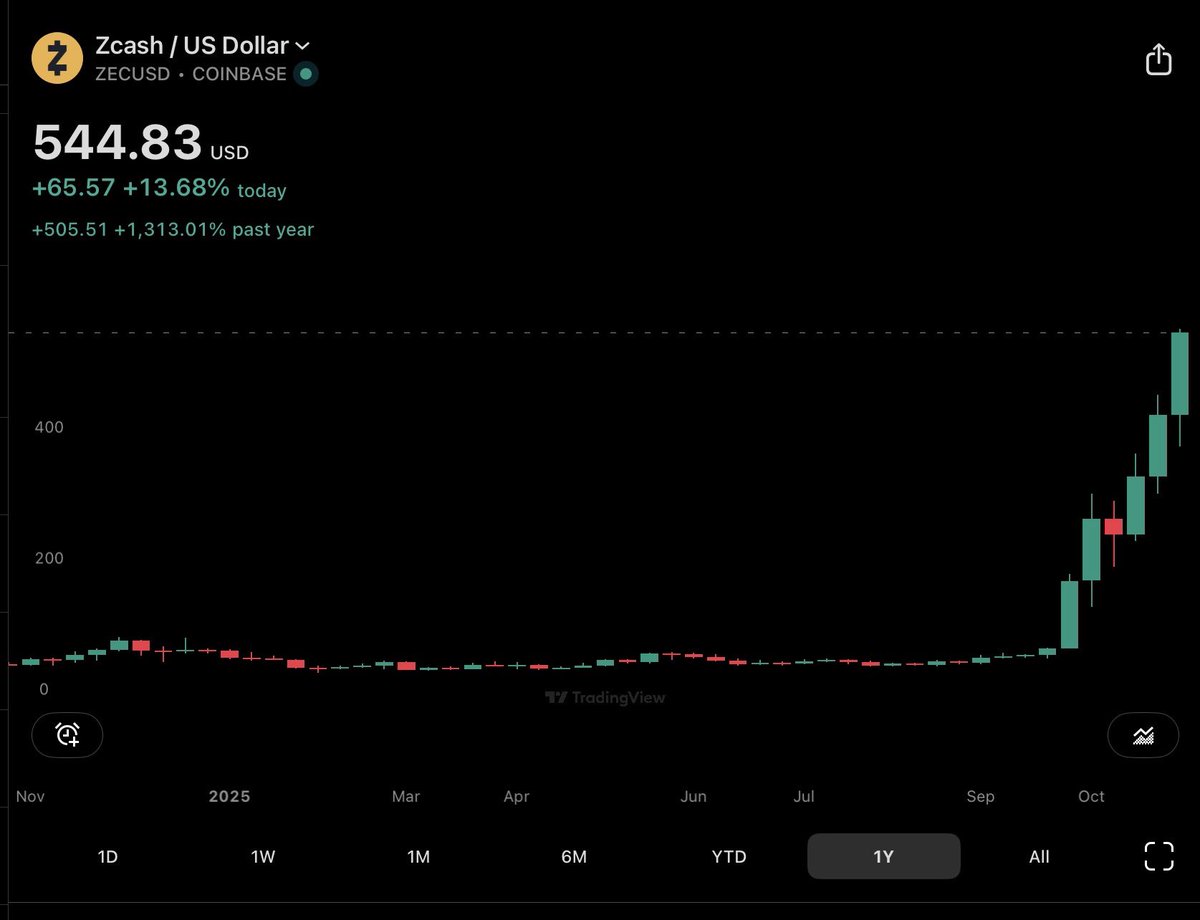The image size is (1200, 920).
Task: Click the 200 price axis label
Action: (49, 558)
